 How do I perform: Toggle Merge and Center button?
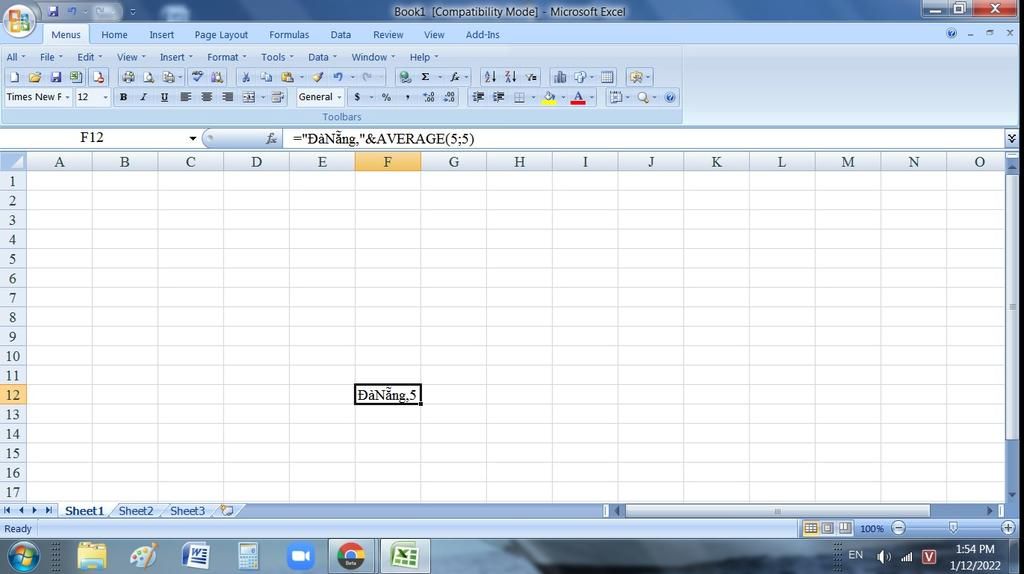click(249, 97)
